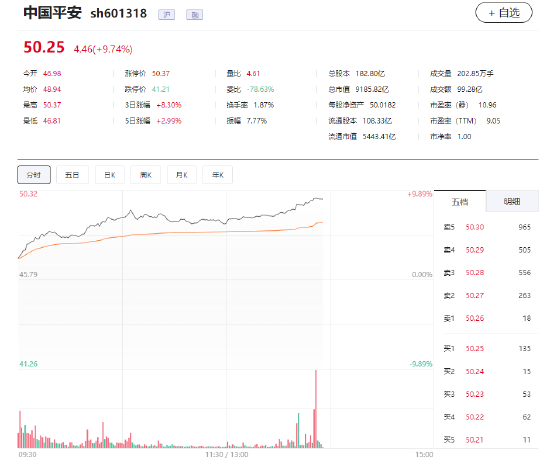Click the 流通市值 value 5443.41亿
The width and height of the screenshot is (550, 464).
(x=379, y=136)
